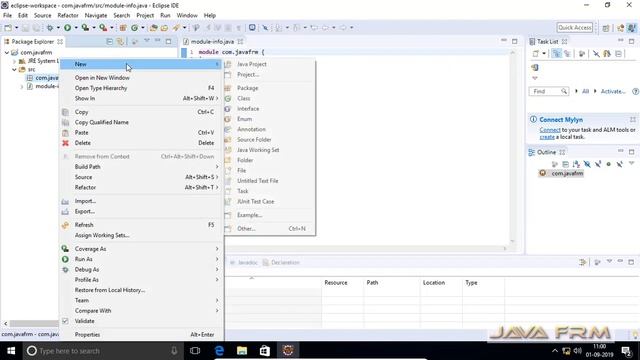Screen dimensions: 640x360
Task: Open the Window menu in menu bar
Action: [x=187, y=16]
